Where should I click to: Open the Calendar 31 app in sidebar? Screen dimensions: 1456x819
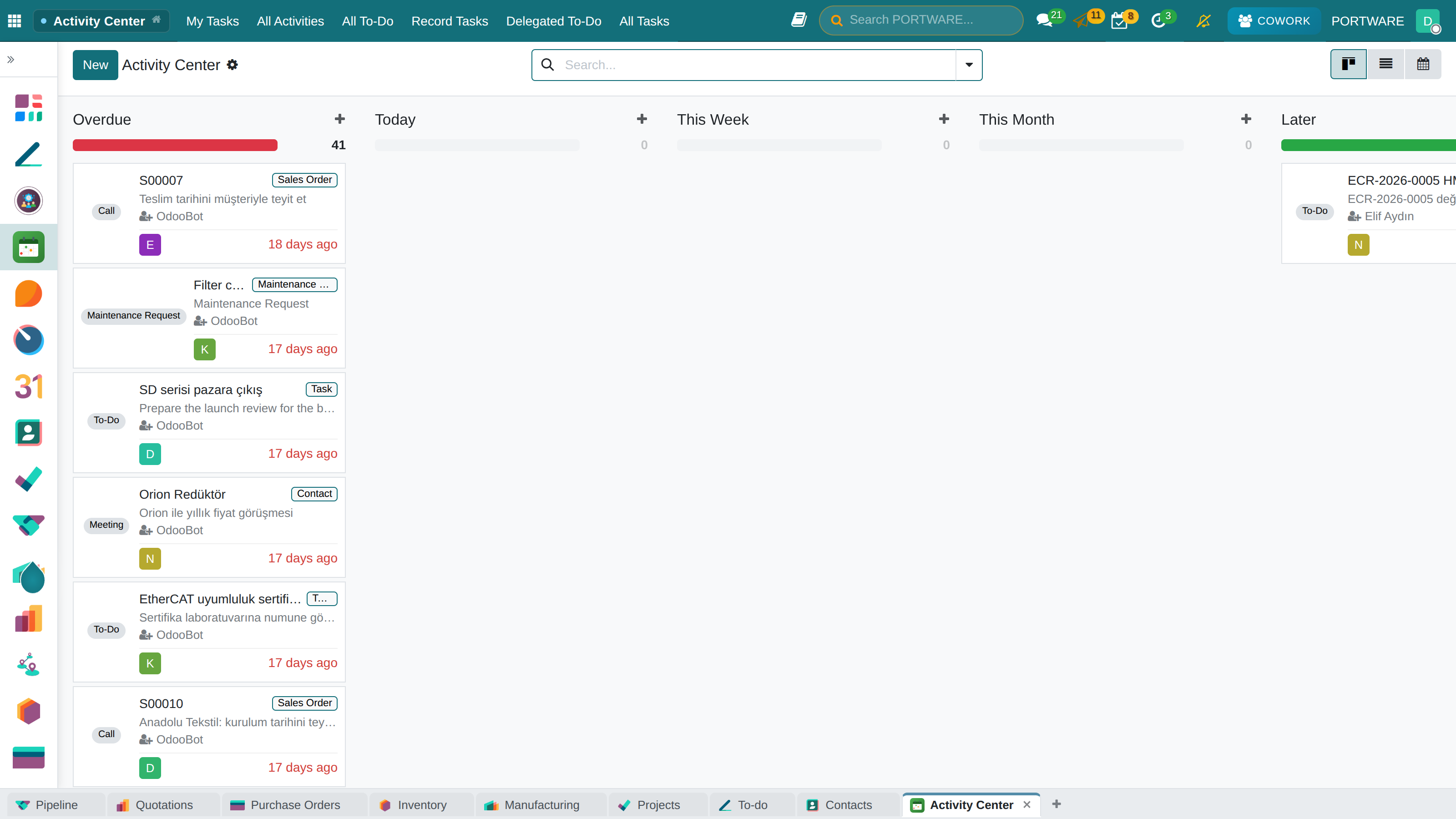pyautogui.click(x=29, y=387)
